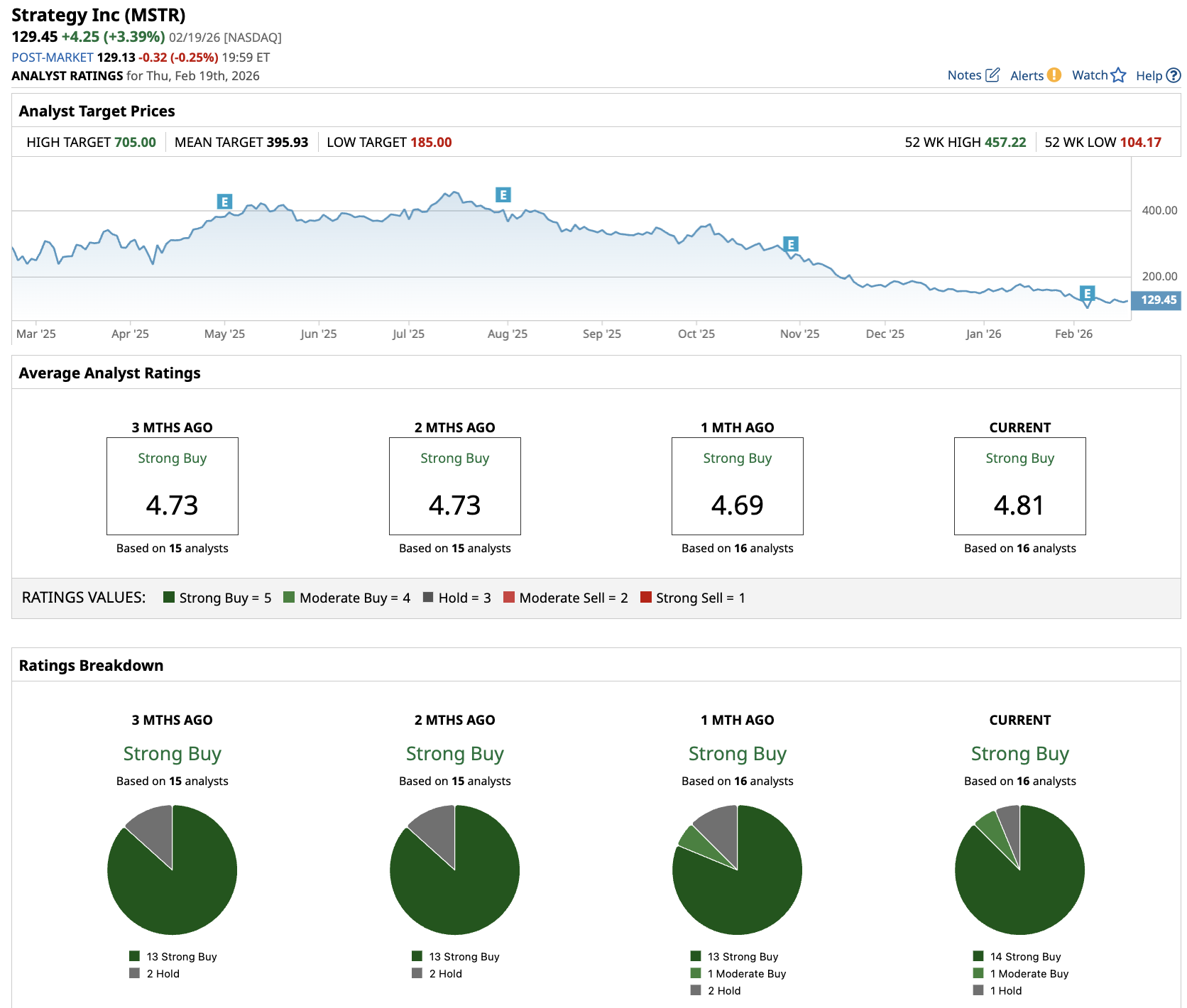Click the Strong Sell = 1 red swatch
This screenshot has width=1187, height=1008.
tap(646, 597)
